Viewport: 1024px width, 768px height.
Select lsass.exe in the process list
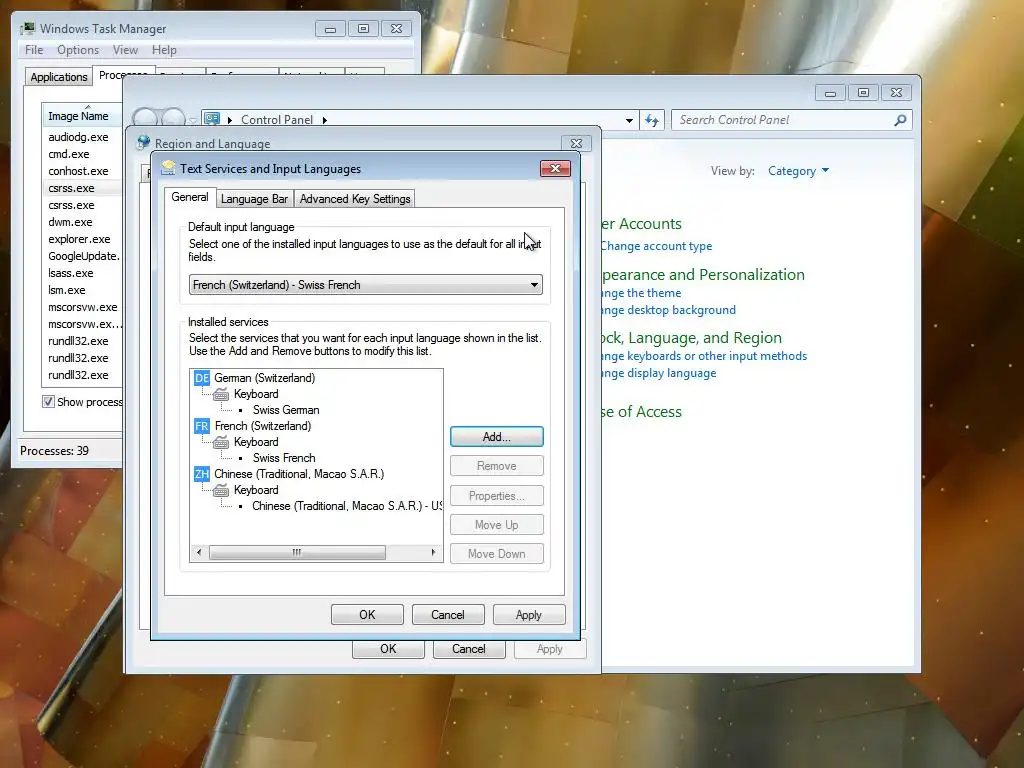[71, 273]
